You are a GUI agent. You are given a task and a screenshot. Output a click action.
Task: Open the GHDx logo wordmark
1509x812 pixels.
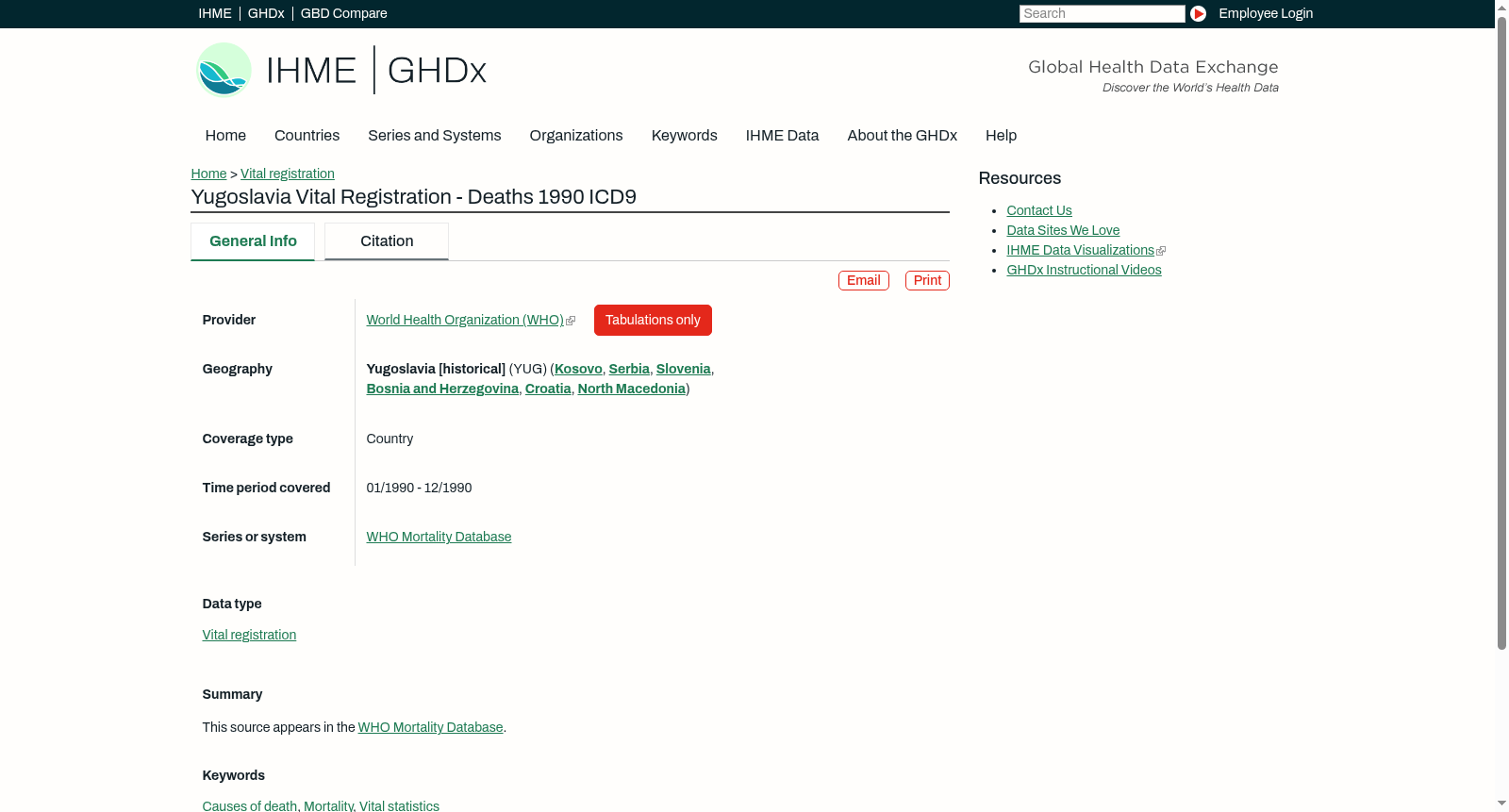pyautogui.click(x=437, y=71)
